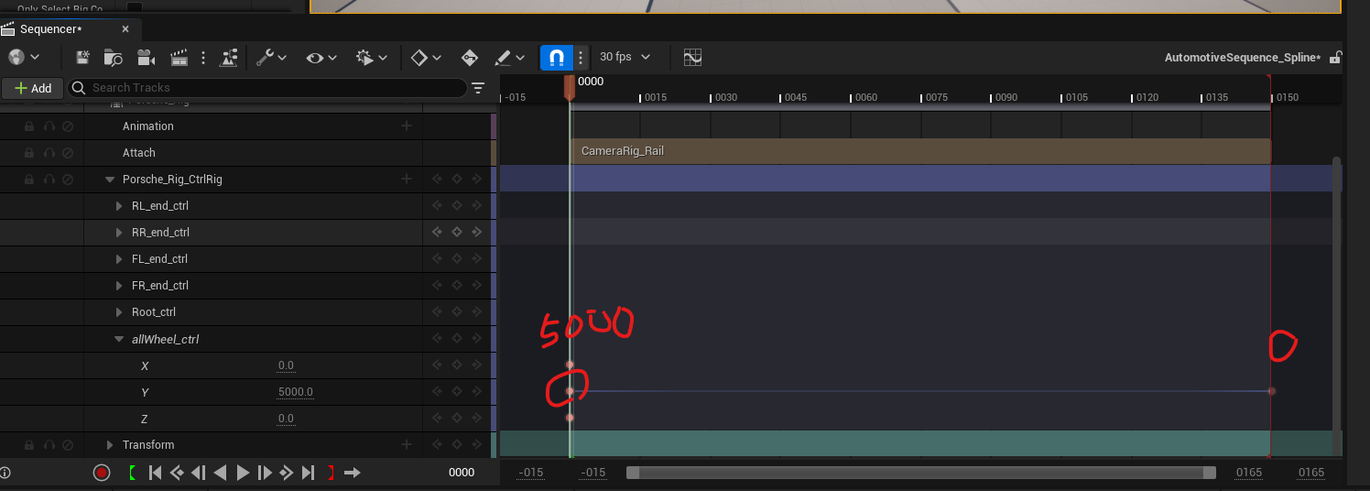Click the Auto-key diamond-with-key icon

pyautogui.click(x=469, y=57)
